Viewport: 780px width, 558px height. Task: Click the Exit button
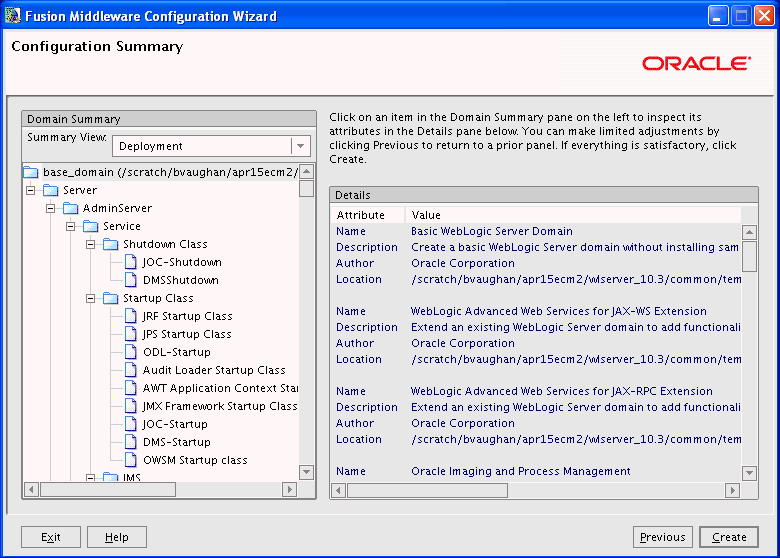click(x=51, y=537)
